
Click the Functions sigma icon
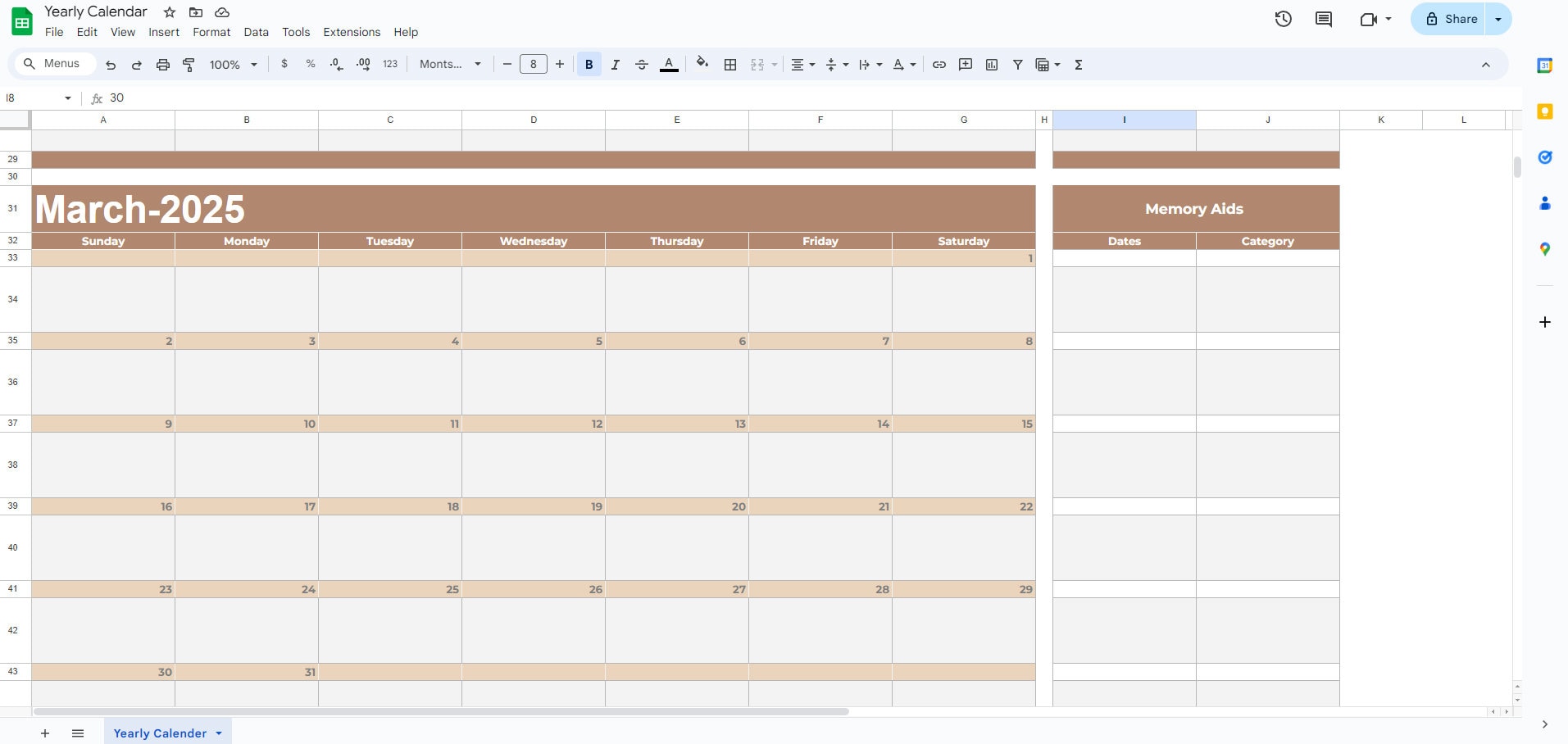[x=1079, y=65]
